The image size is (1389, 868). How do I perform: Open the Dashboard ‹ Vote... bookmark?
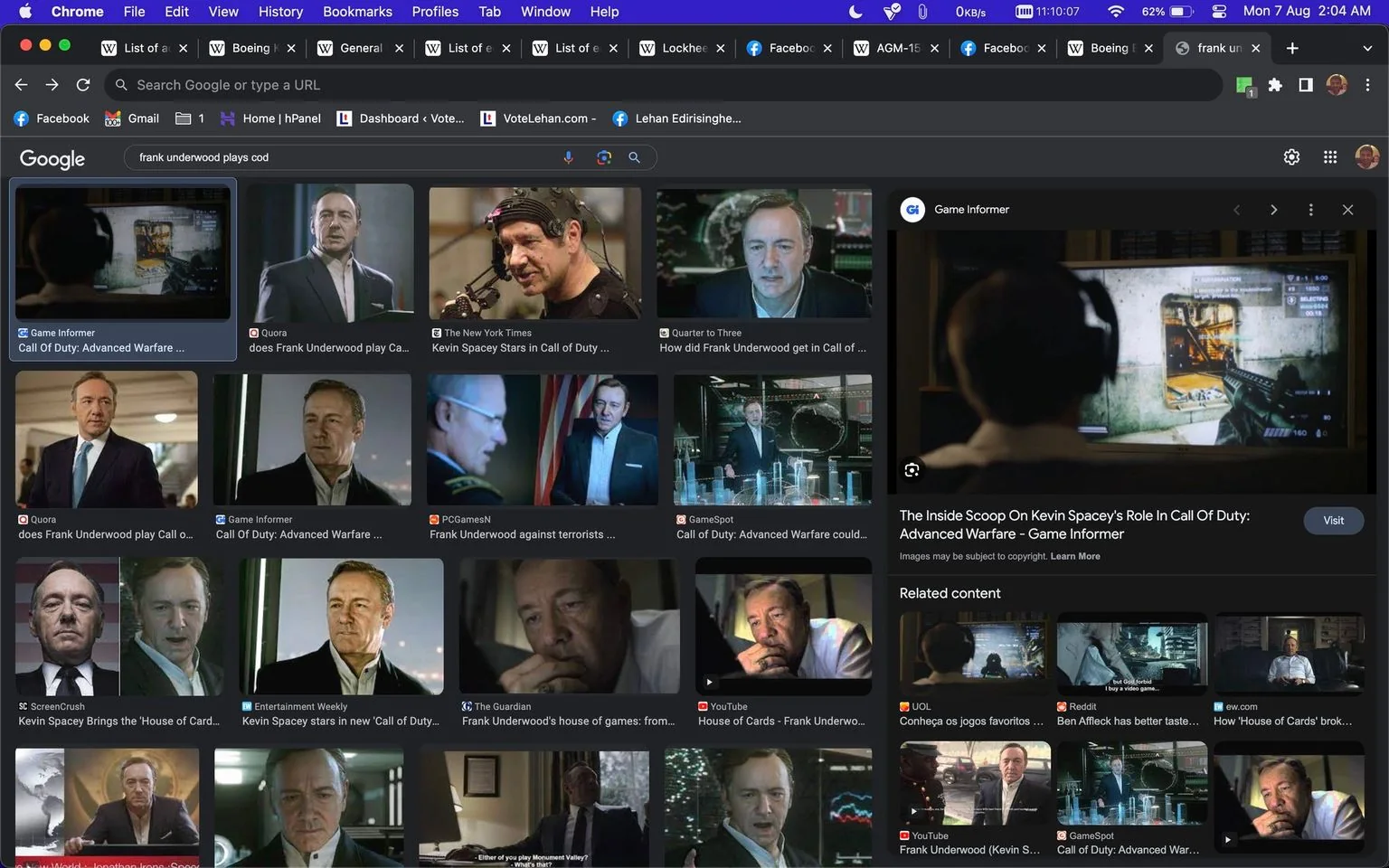tap(401, 118)
